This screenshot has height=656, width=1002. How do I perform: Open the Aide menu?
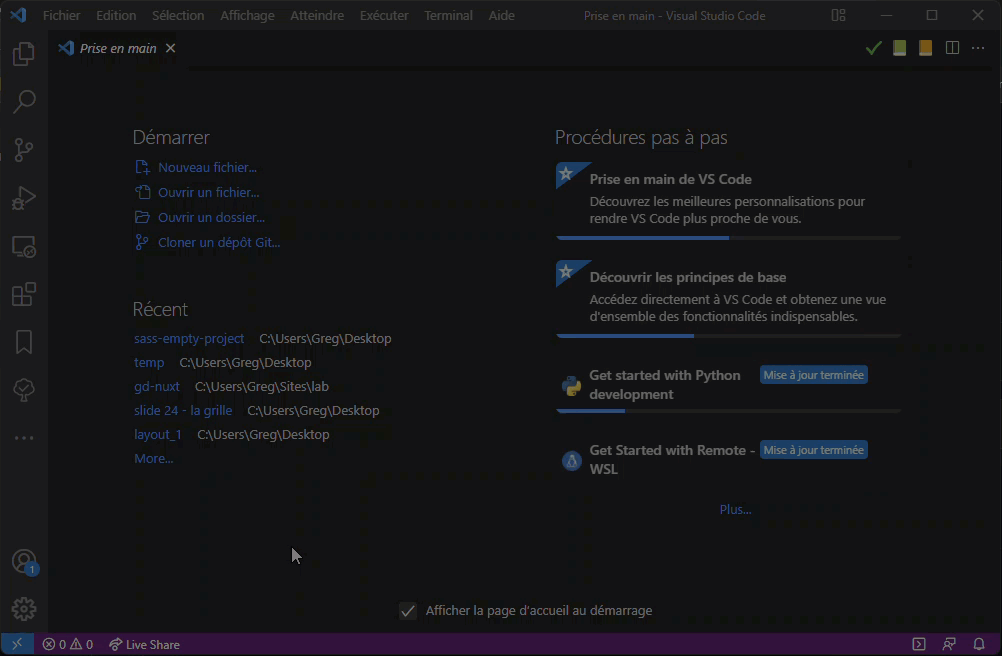click(x=502, y=15)
